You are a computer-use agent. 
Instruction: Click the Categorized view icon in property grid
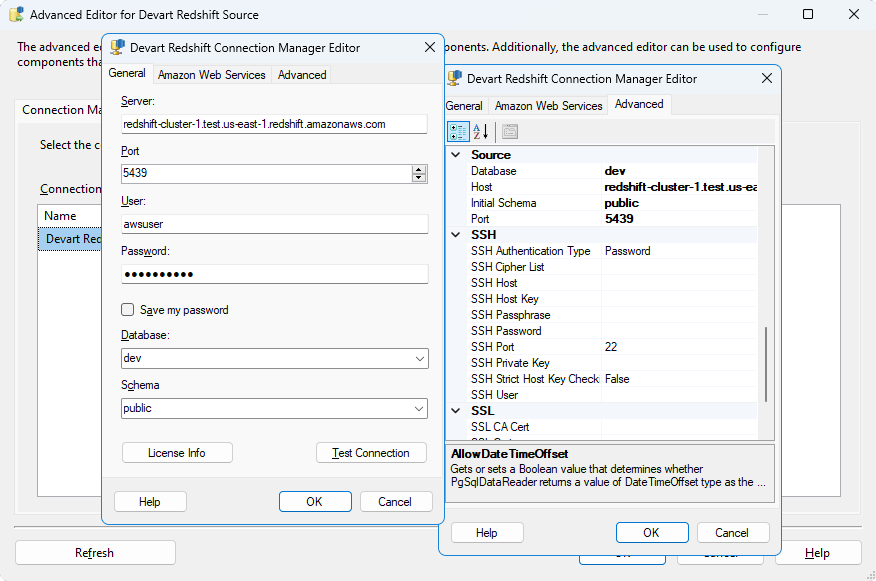(x=459, y=131)
